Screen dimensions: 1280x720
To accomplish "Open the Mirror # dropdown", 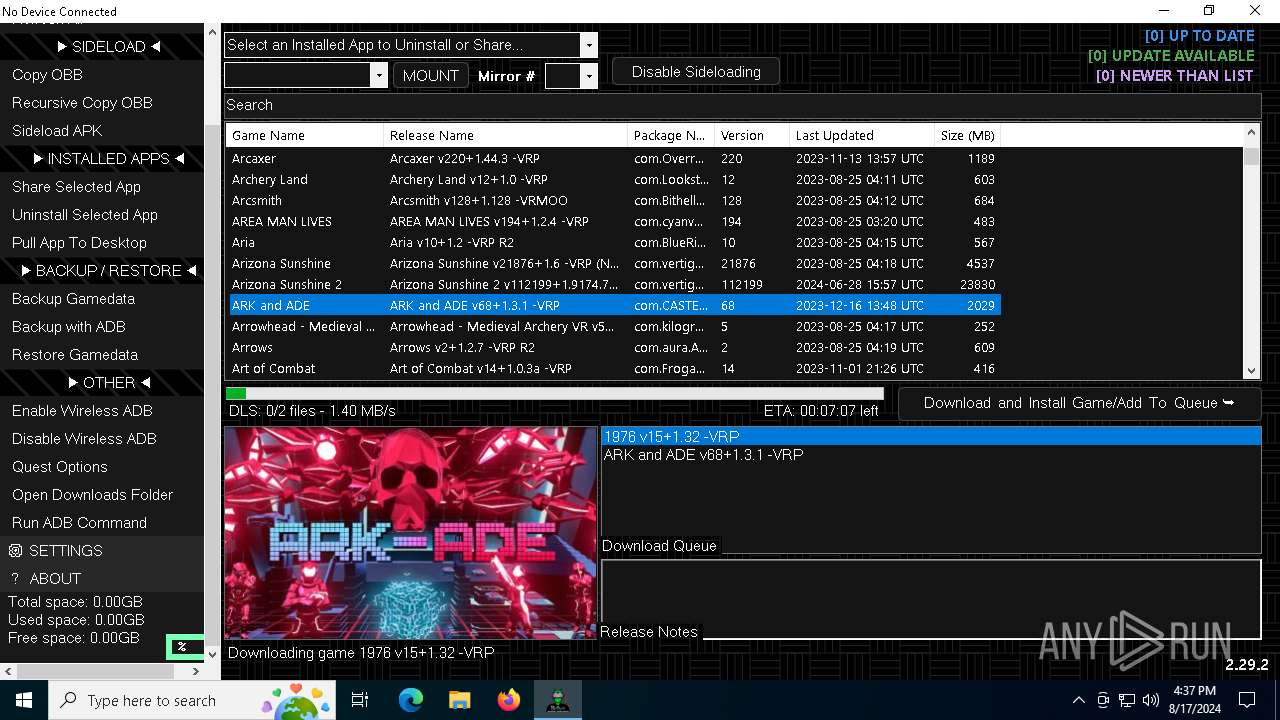I will [588, 75].
